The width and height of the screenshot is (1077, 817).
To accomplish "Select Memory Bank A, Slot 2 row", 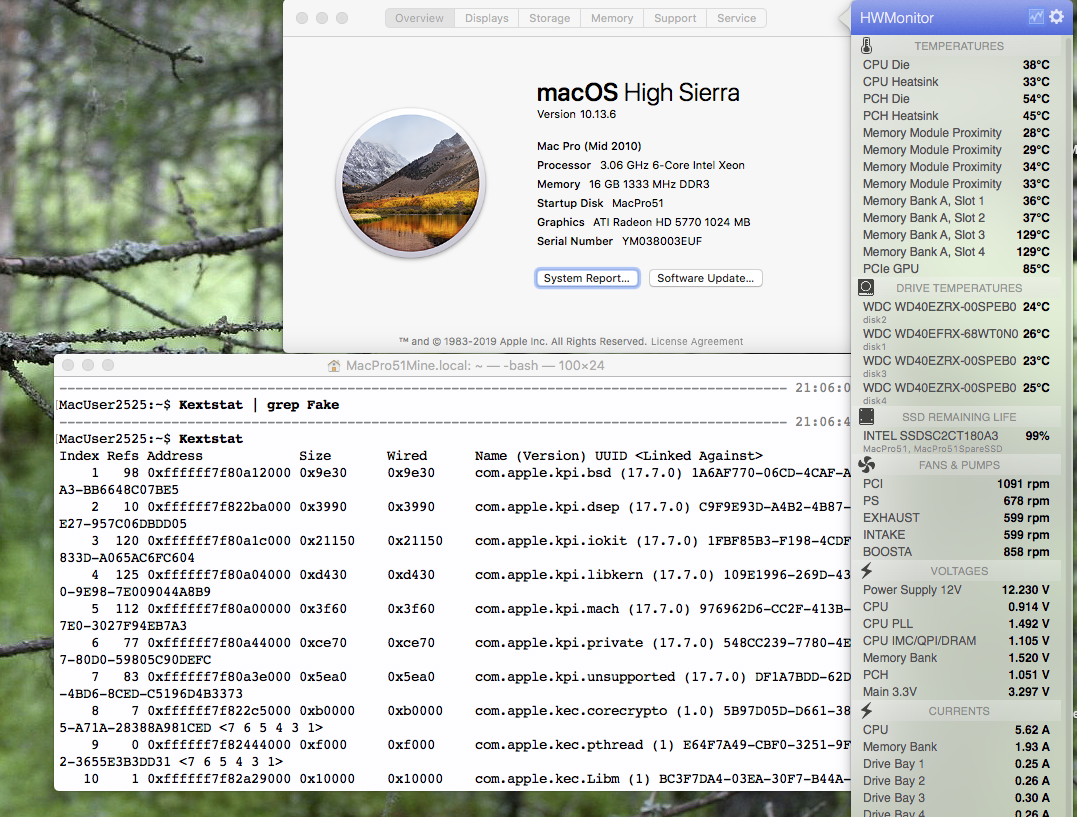I will [x=956, y=218].
